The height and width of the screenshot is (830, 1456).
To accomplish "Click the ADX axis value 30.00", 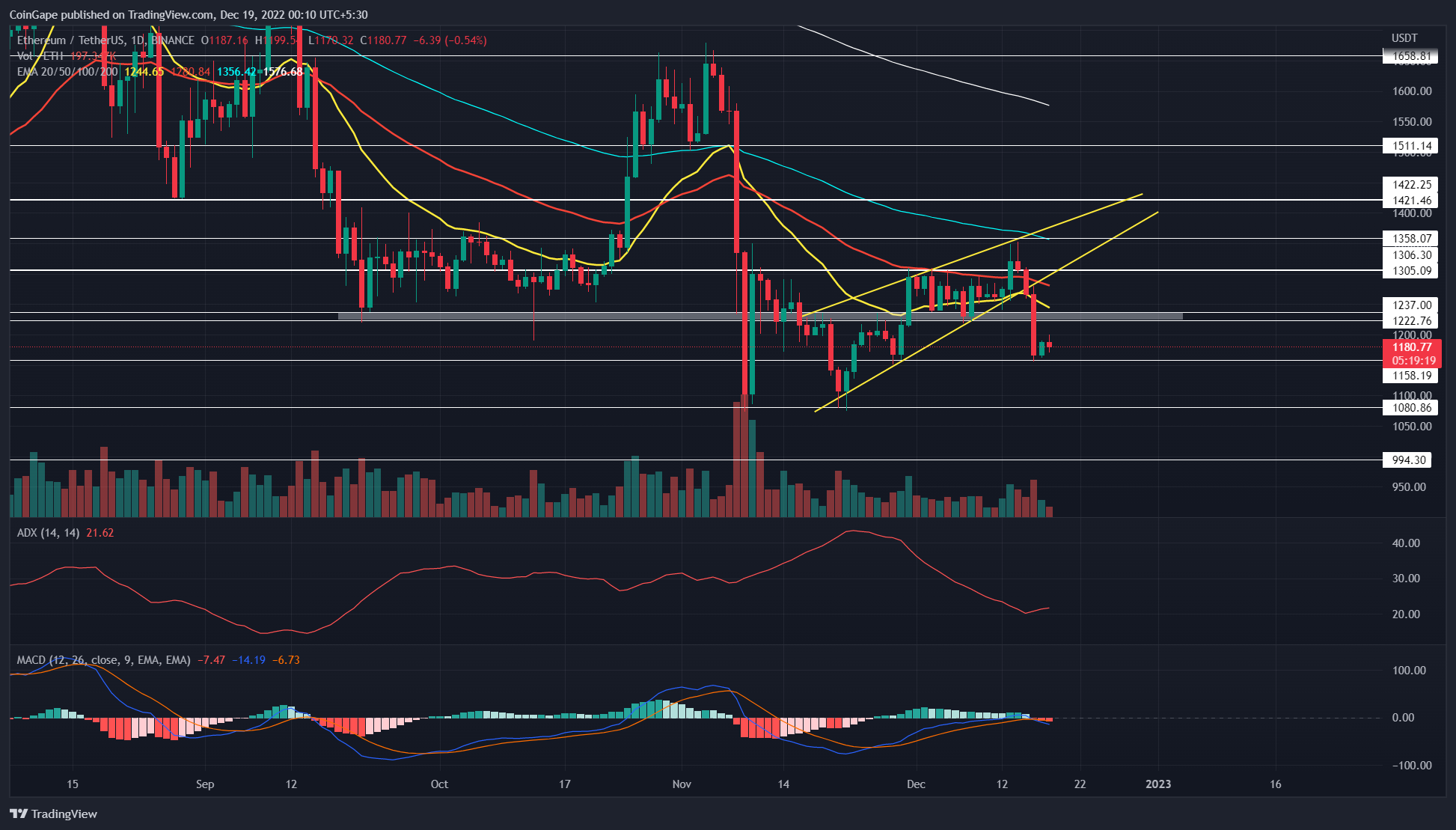I will 1406,579.
